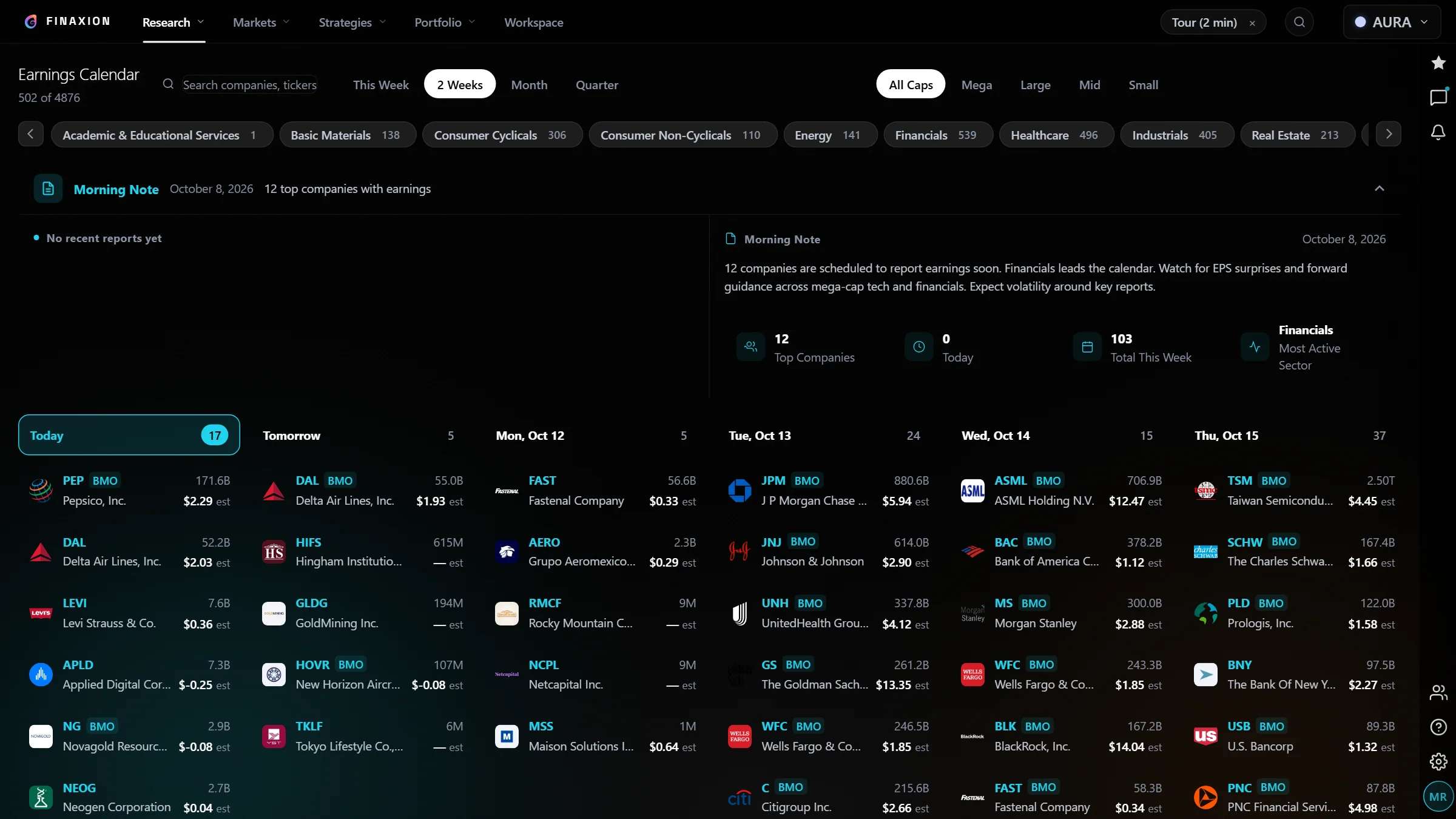Select the Small cap filter

[1143, 85]
